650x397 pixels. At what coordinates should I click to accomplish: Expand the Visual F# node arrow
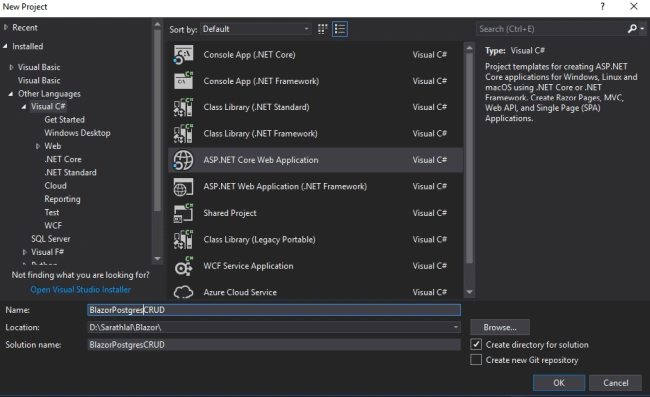coord(24,252)
